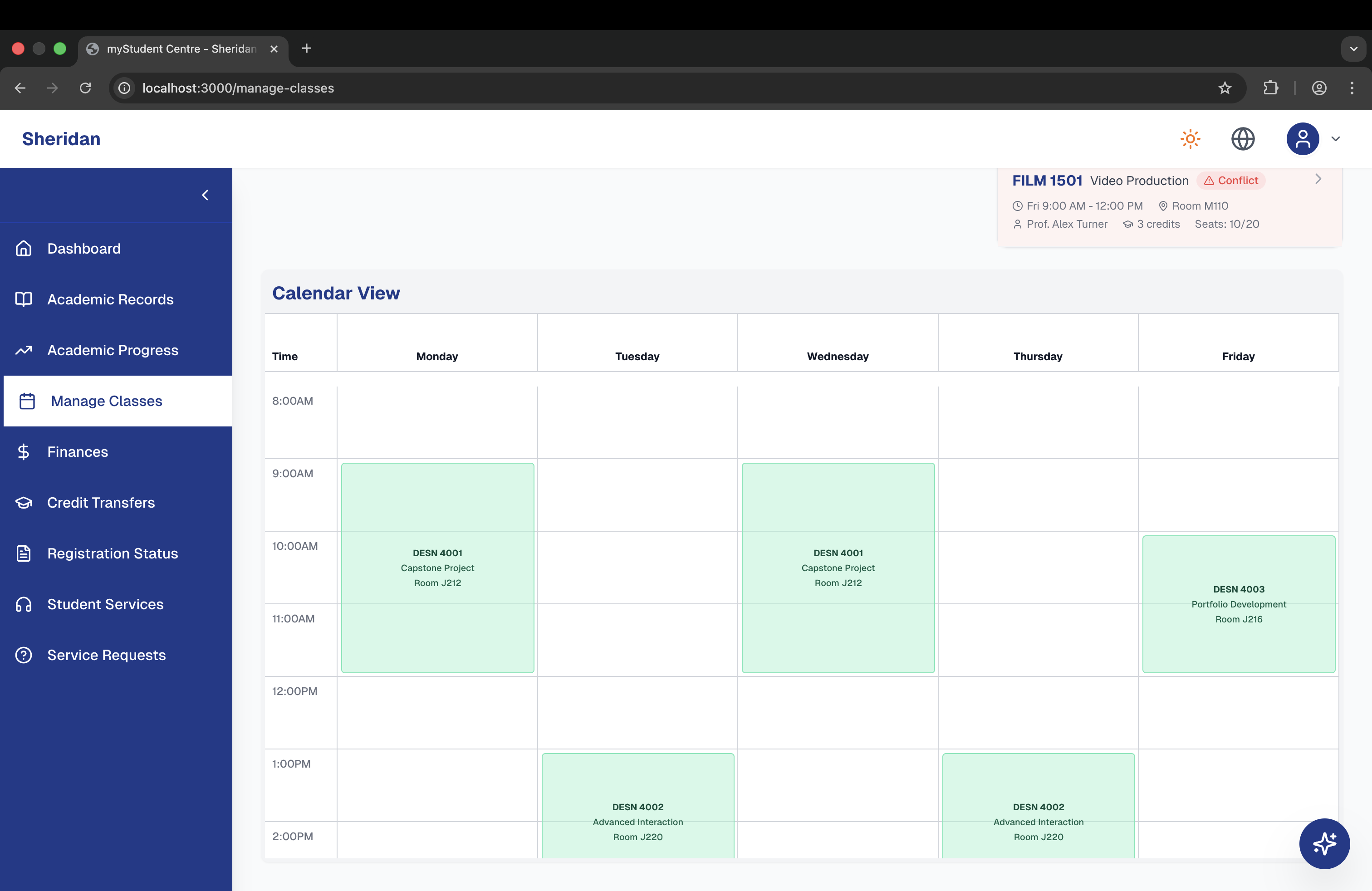Image resolution: width=1372 pixels, height=891 pixels.
Task: Expand the FILM 1501 course chevron
Action: coord(1318,179)
